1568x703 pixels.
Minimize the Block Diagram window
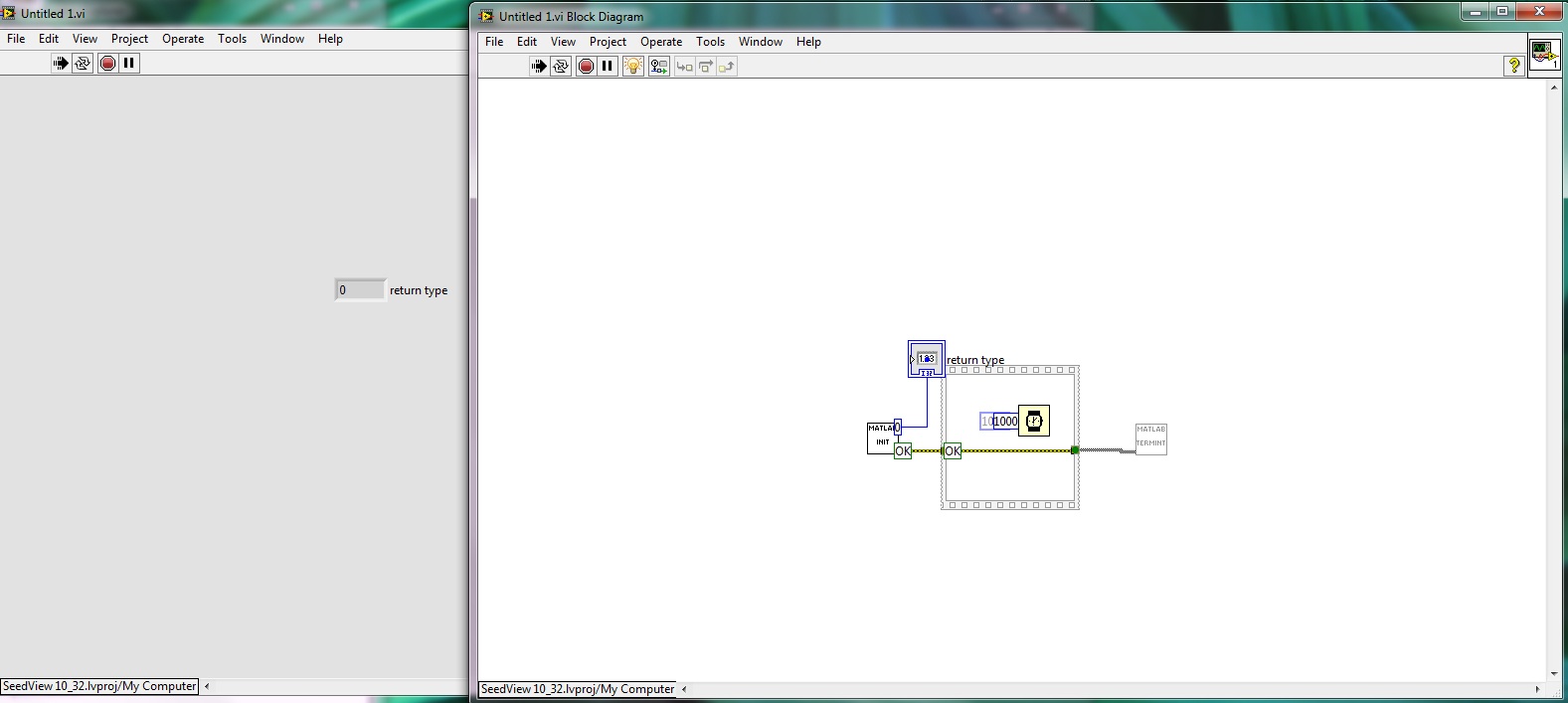[x=1475, y=12]
